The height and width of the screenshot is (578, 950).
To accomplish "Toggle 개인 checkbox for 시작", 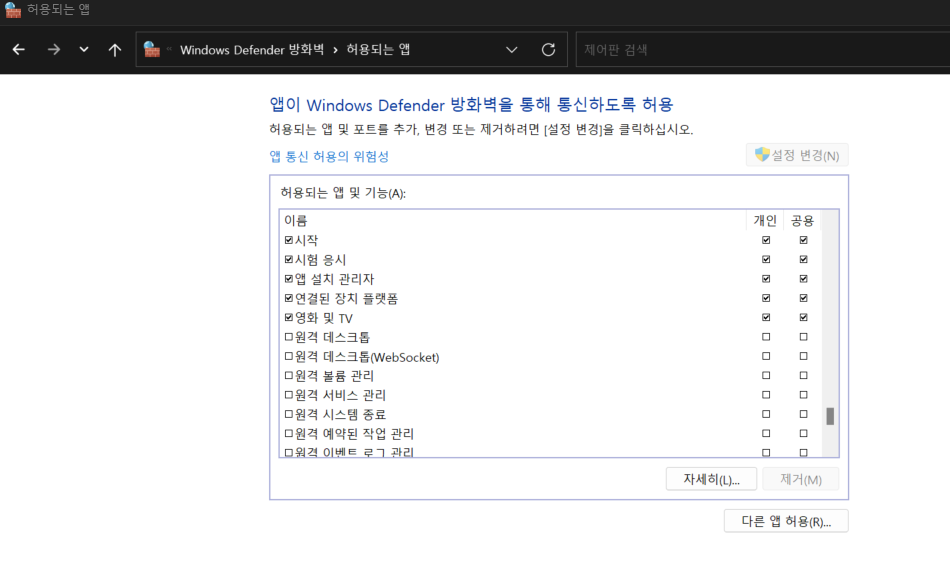I will pyautogui.click(x=766, y=240).
